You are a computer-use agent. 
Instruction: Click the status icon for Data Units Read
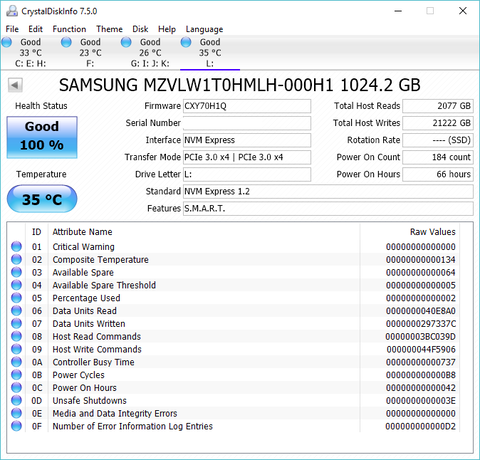[16, 311]
